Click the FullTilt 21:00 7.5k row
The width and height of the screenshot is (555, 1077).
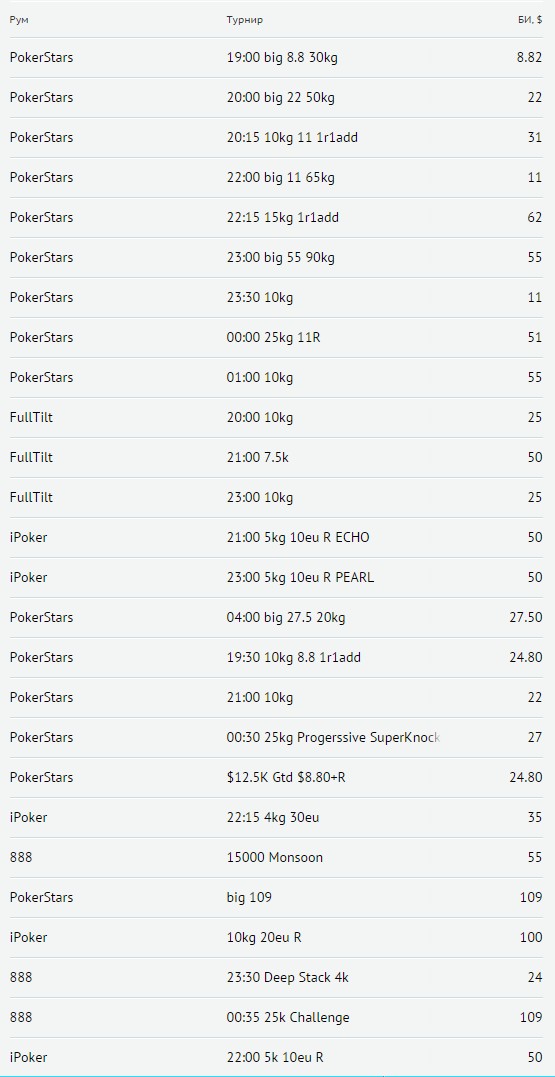[278, 457]
